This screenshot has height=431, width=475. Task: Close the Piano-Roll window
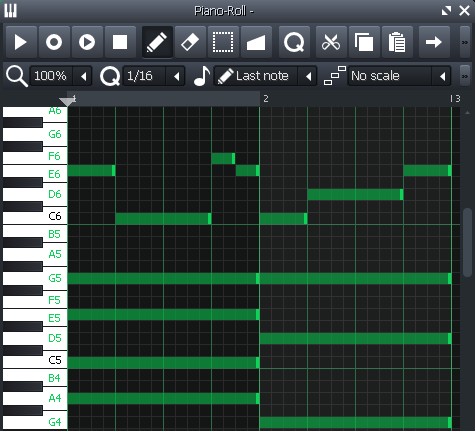464,11
